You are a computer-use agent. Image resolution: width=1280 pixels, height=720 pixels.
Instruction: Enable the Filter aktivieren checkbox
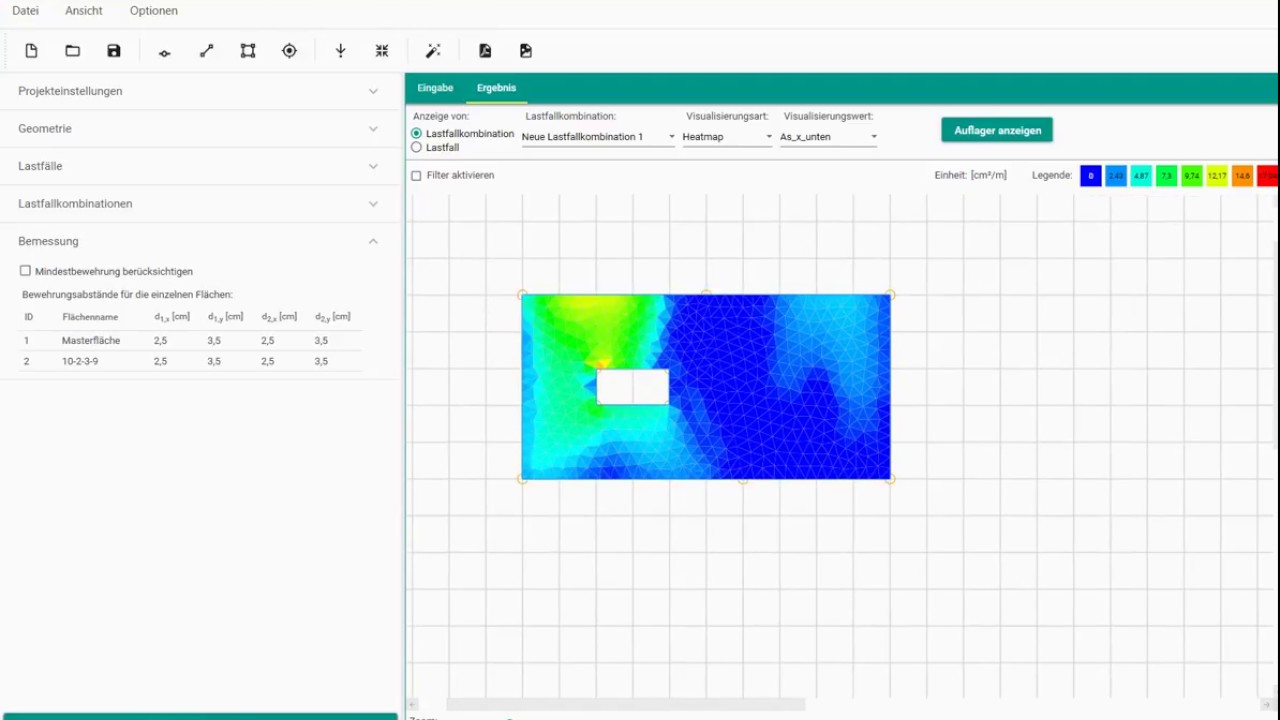[416, 176]
